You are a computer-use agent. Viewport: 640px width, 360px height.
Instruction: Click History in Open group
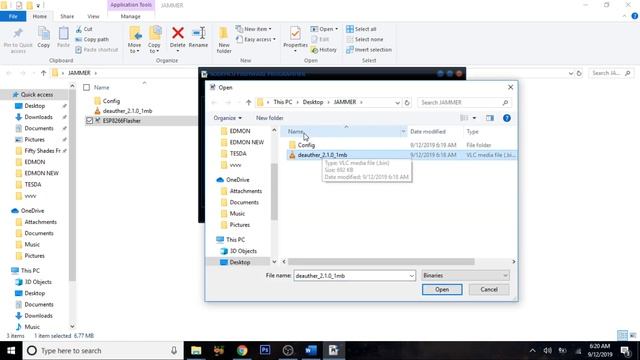324,50
